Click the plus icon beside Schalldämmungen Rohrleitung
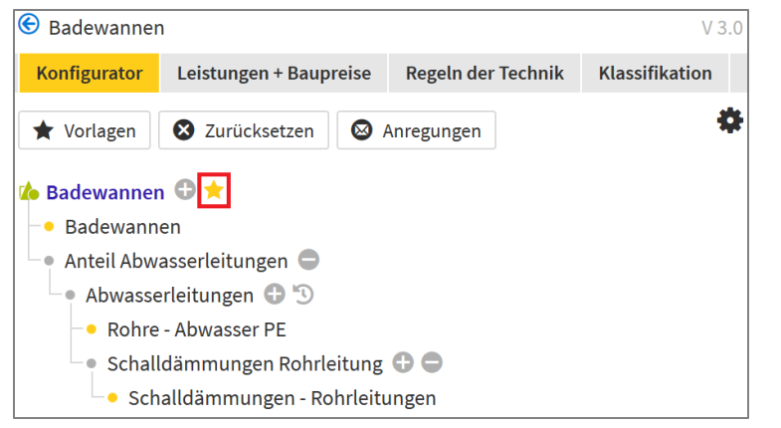The width and height of the screenshot is (781, 428). 403,363
